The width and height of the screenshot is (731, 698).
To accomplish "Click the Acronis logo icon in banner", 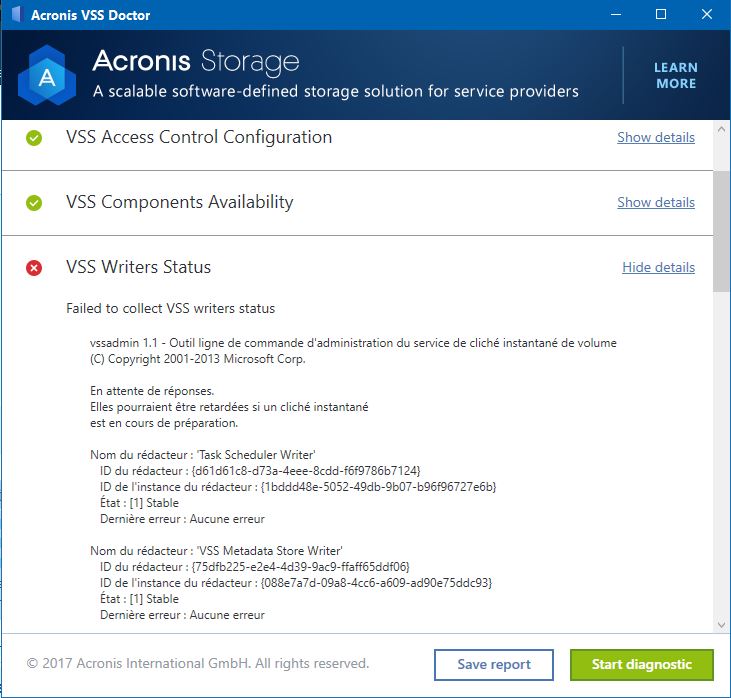I will coord(46,77).
